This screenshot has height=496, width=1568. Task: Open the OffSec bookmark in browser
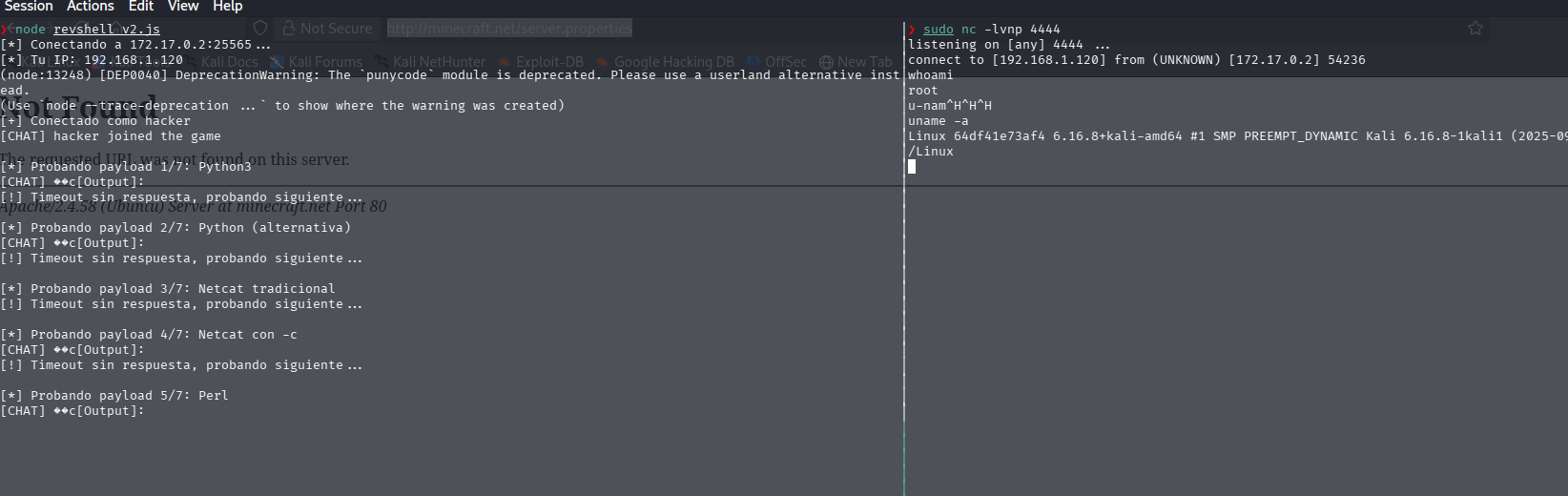777,62
